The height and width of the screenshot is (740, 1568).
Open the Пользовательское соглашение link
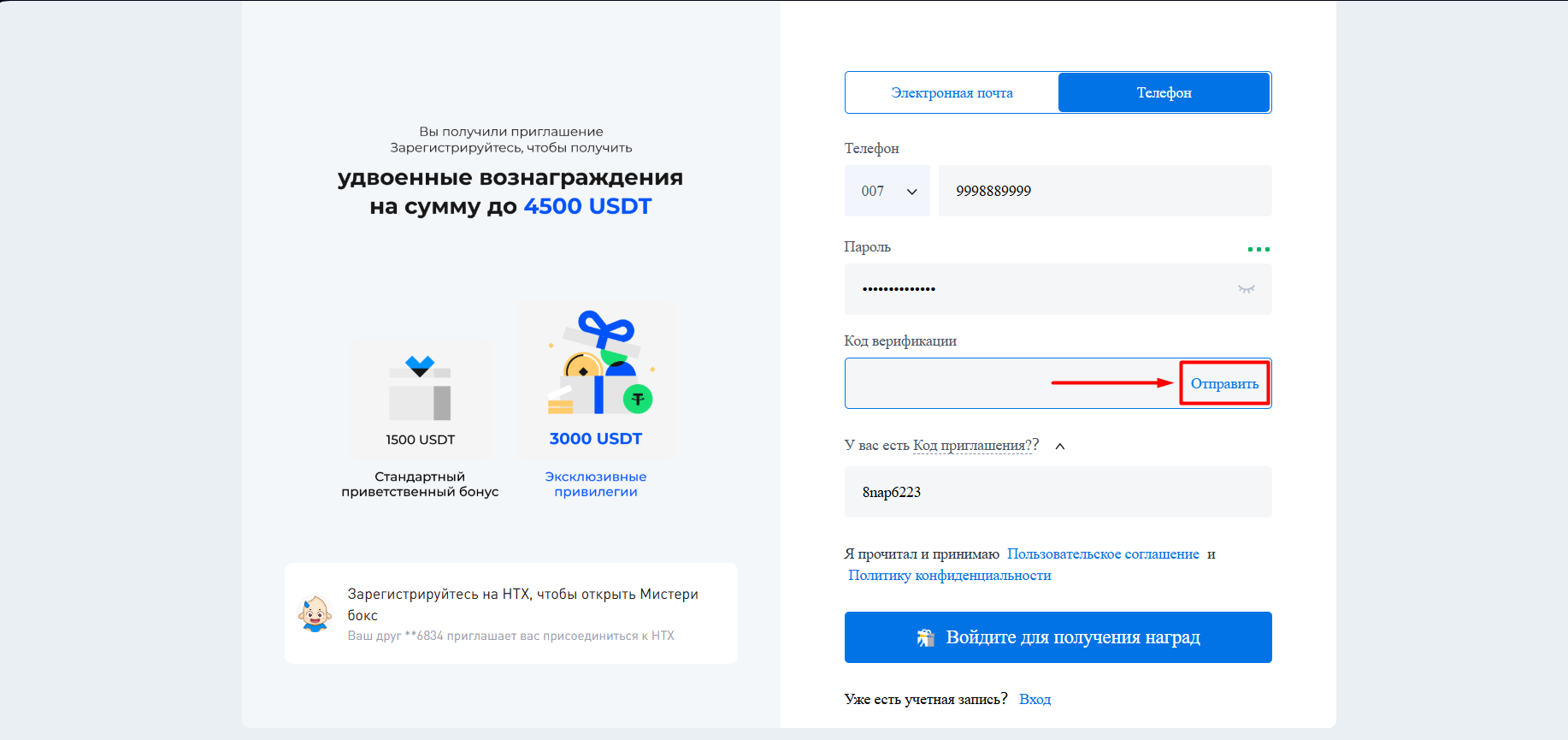pos(1103,554)
